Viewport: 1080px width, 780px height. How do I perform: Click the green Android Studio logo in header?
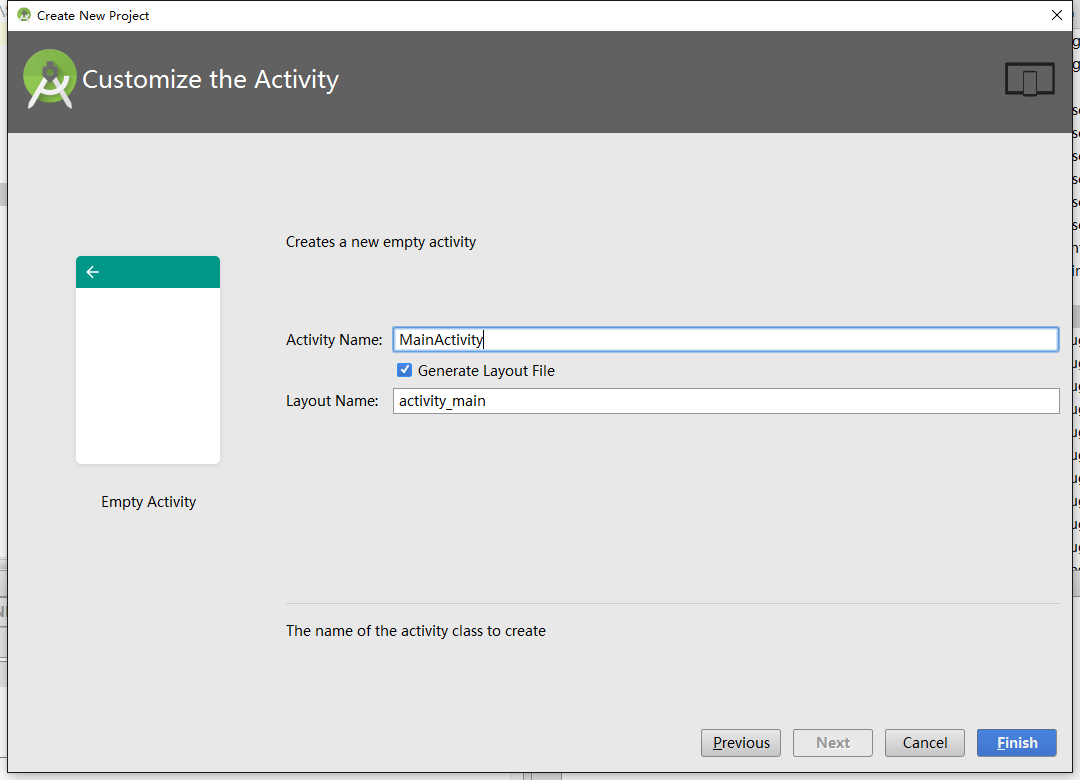[50, 79]
